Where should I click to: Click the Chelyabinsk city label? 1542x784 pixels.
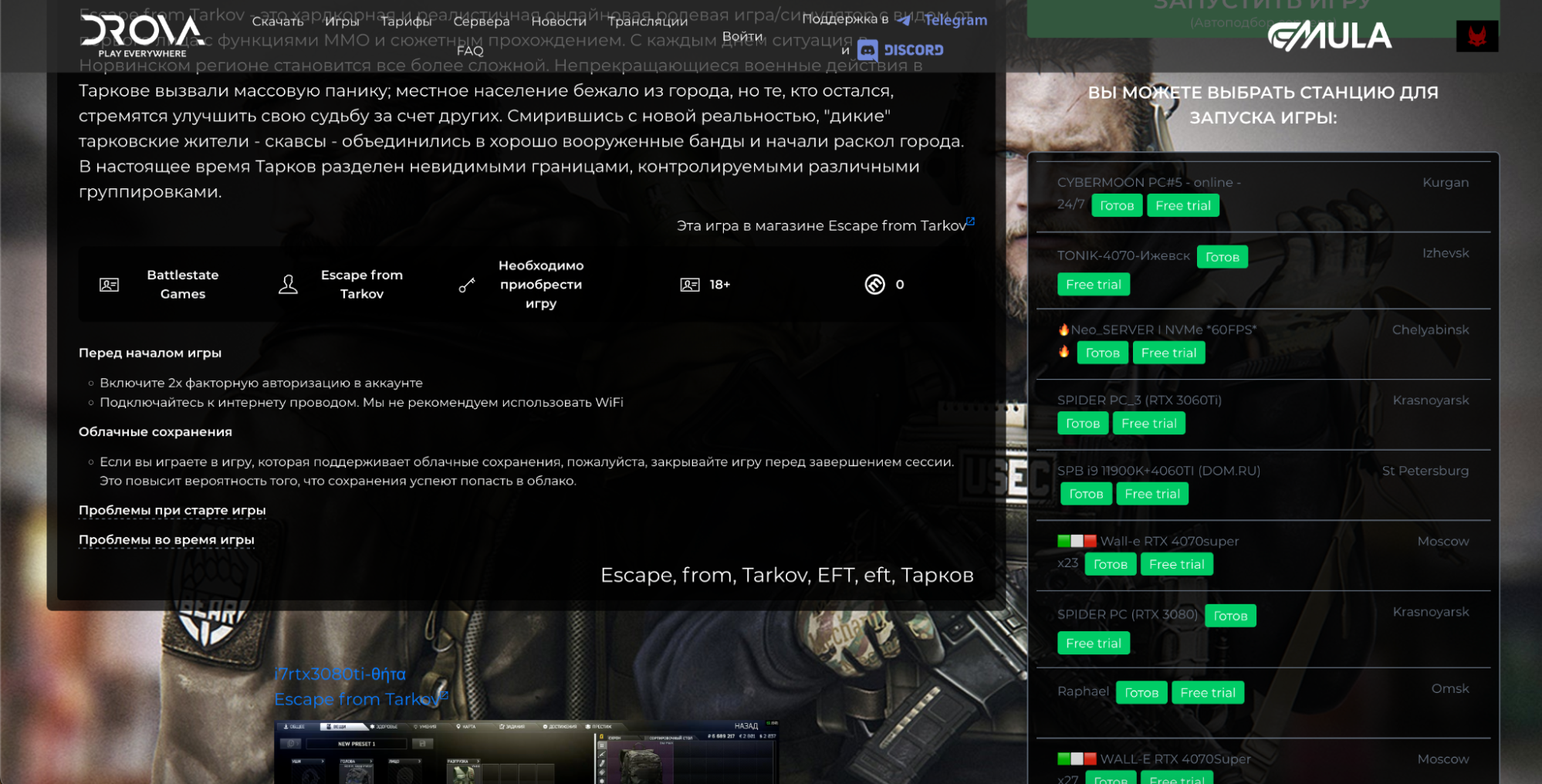click(x=1430, y=329)
